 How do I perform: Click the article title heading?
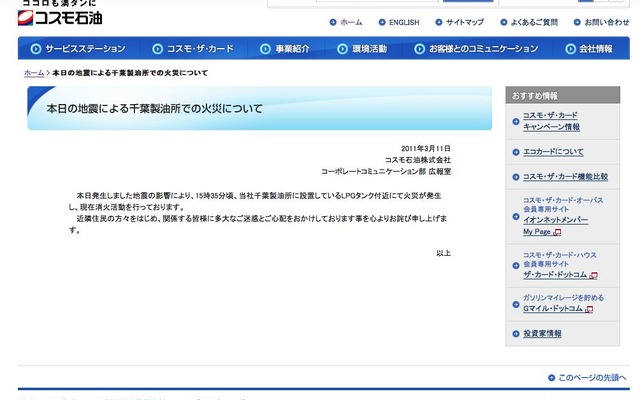pyautogui.click(x=154, y=109)
